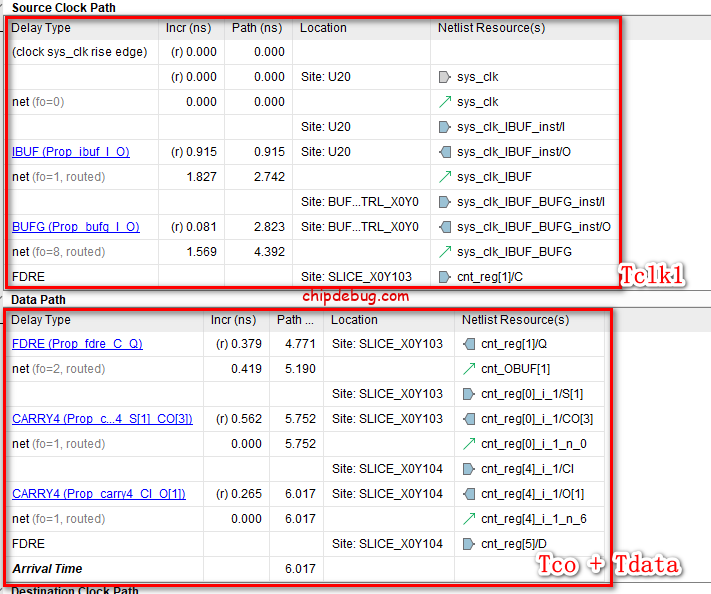Click net arrow icon for sys_clk_IBUF_BUFG
Screen dimensions: 711x594
(445, 252)
